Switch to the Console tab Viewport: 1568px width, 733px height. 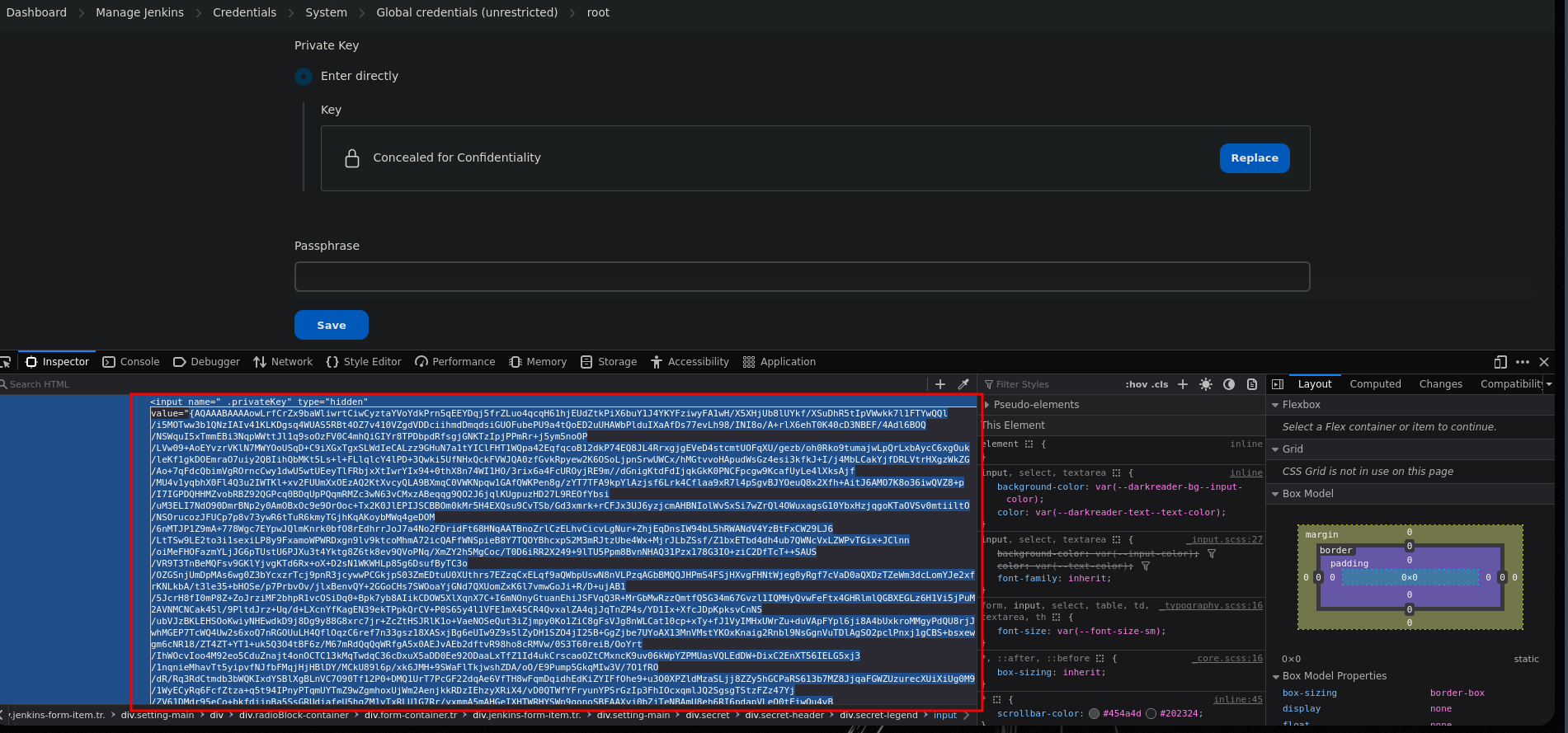pos(131,362)
